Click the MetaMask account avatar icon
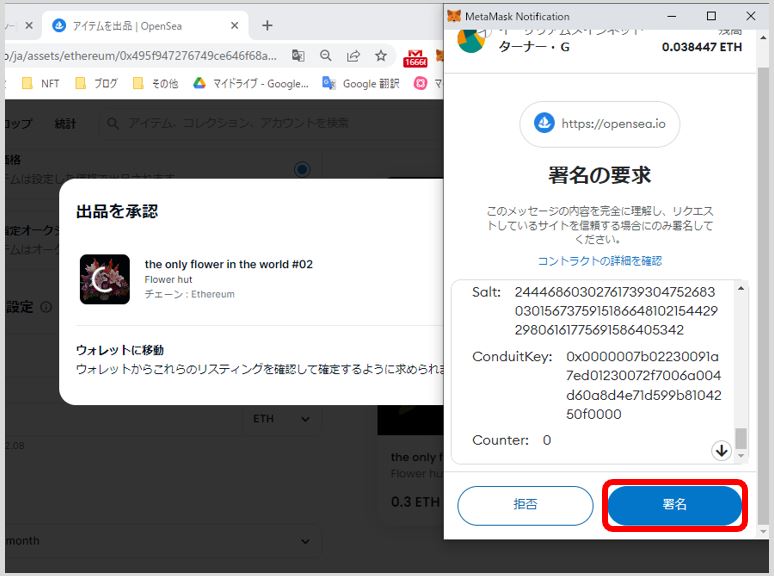Screen dimensions: 774x576 click(x=471, y=40)
